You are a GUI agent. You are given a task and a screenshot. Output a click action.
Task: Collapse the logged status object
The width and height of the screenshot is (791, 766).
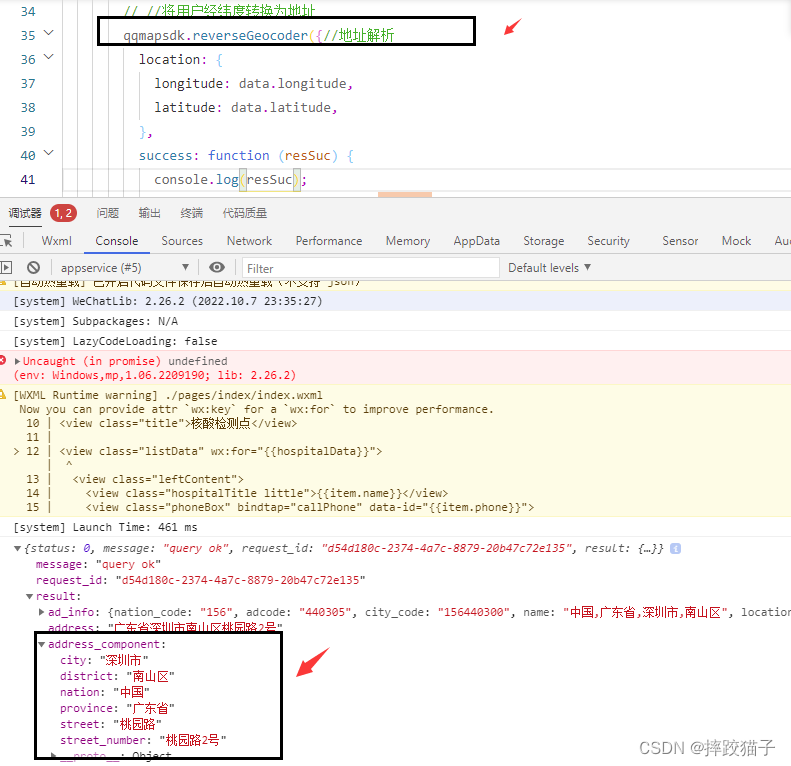click(x=18, y=549)
